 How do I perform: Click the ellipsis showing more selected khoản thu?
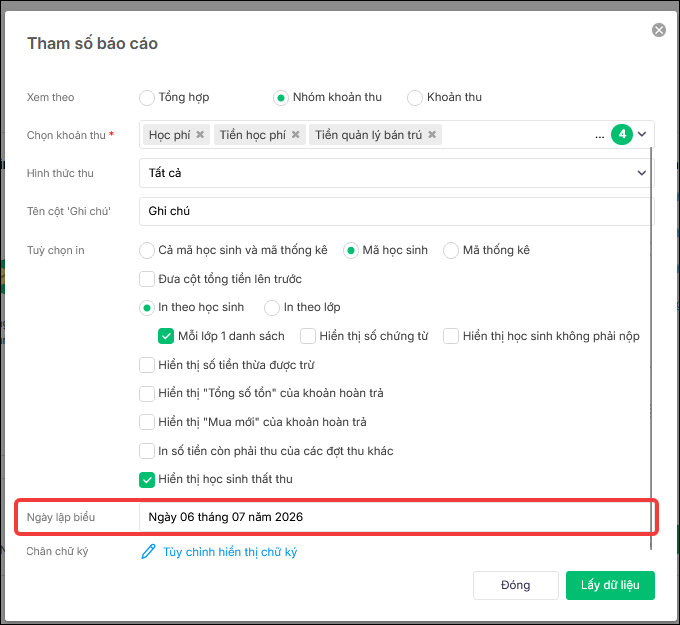tap(599, 136)
